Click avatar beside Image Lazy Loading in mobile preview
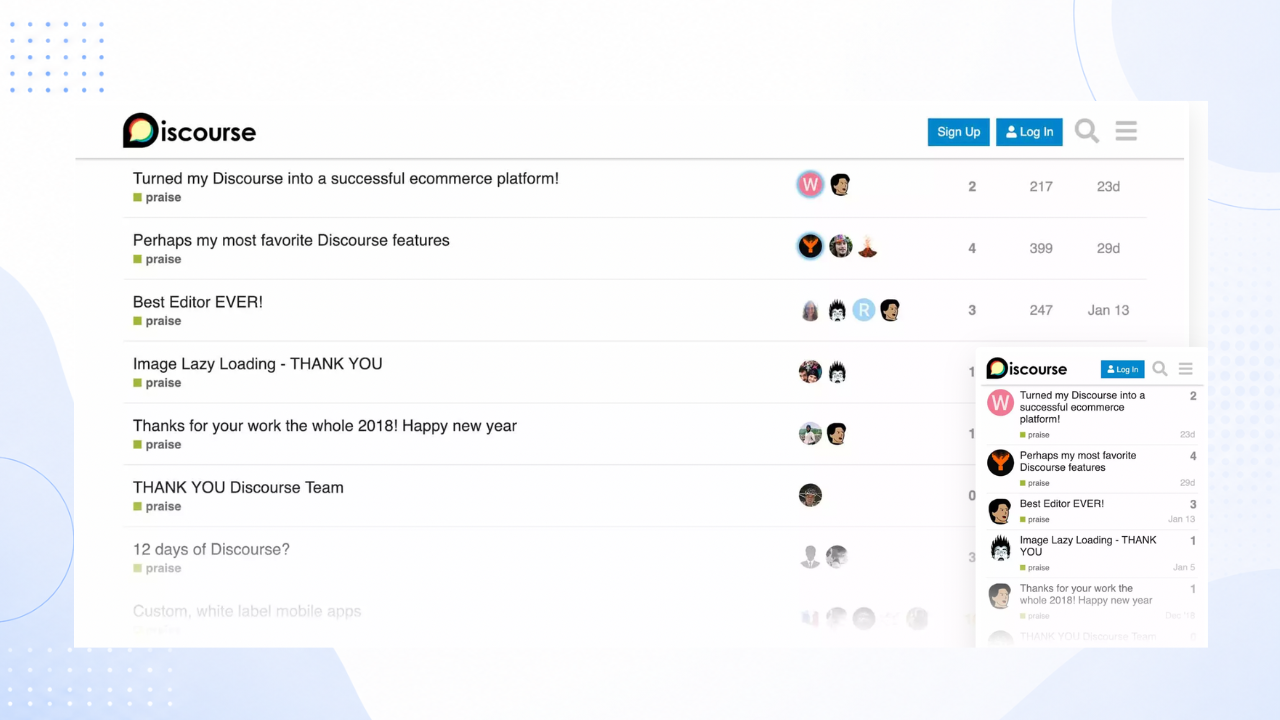 [x=1001, y=548]
